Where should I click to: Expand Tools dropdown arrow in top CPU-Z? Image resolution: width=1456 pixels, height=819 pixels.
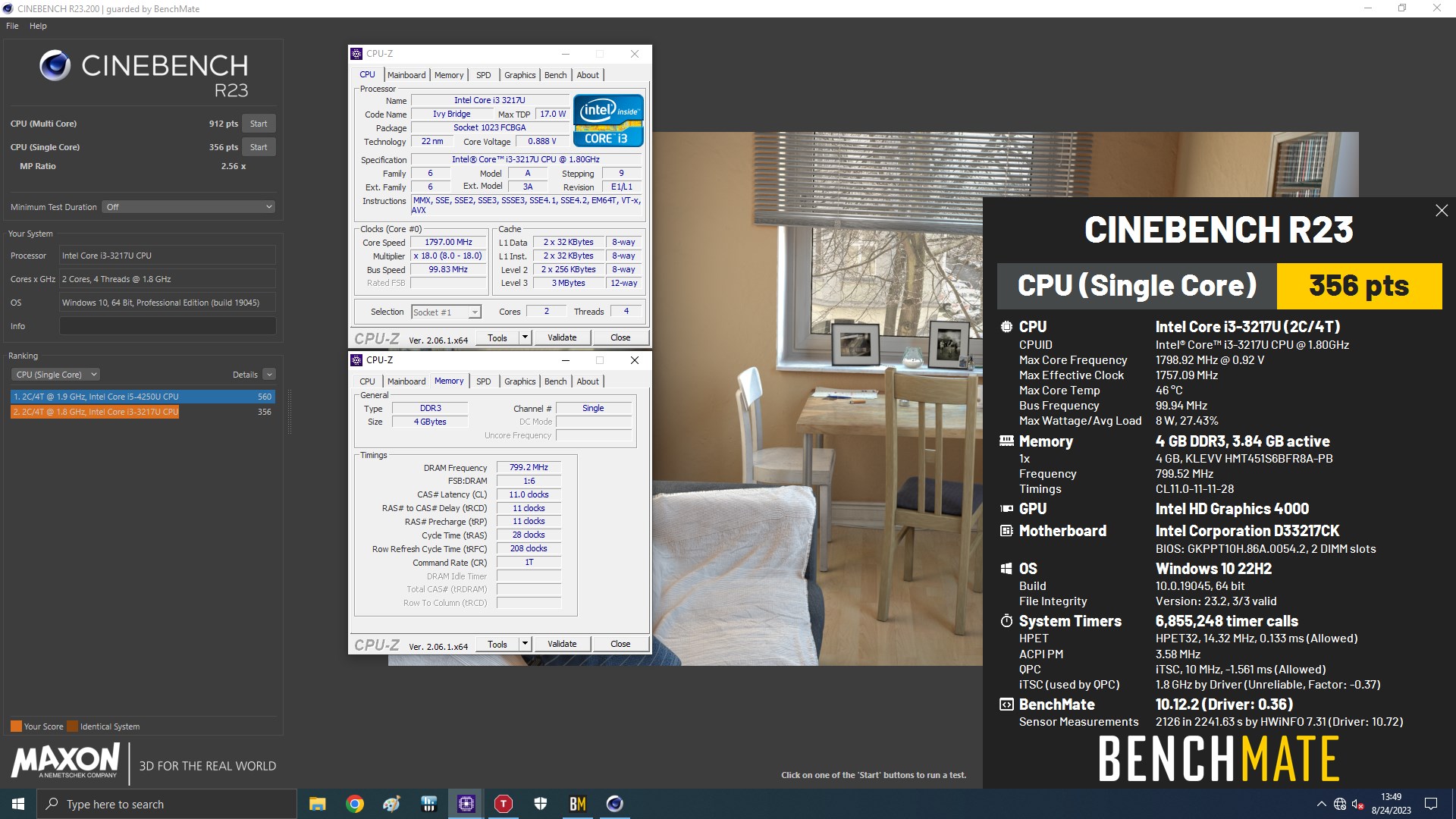pos(524,338)
